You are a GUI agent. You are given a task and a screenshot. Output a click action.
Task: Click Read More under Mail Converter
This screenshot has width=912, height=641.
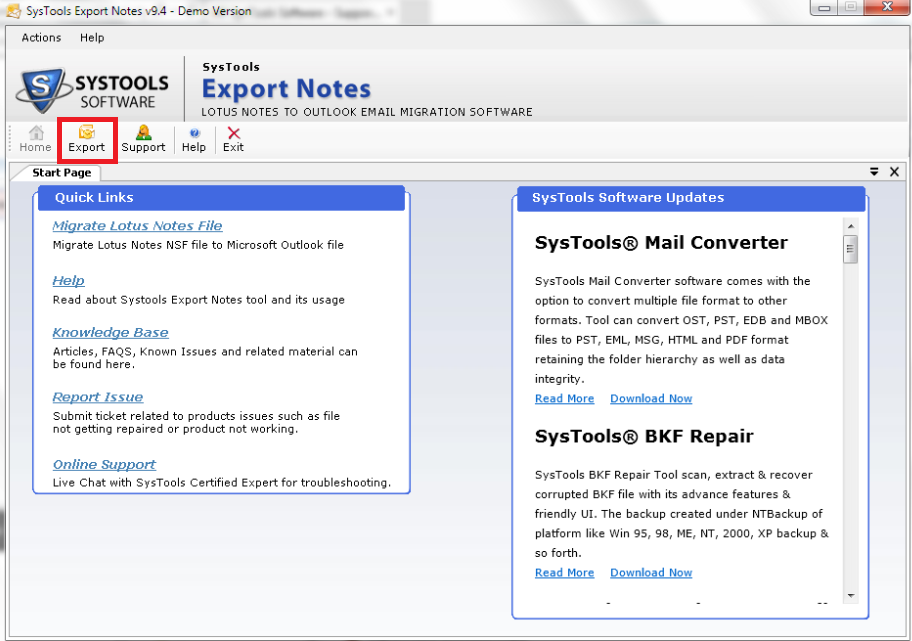[564, 399]
